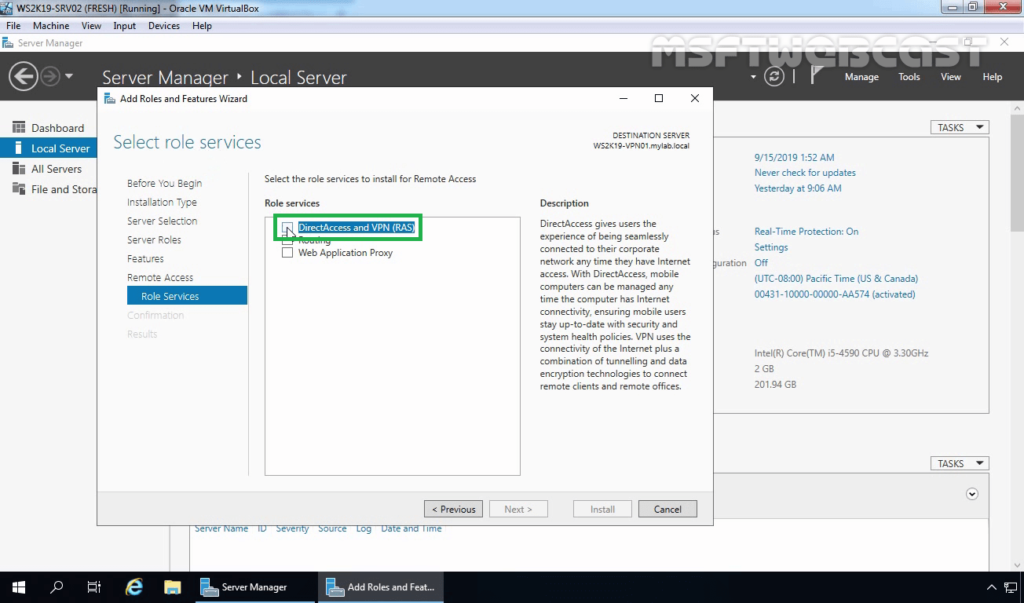This screenshot has width=1024, height=603.
Task: Open VirtualBox Machine menu
Action: tap(51, 25)
